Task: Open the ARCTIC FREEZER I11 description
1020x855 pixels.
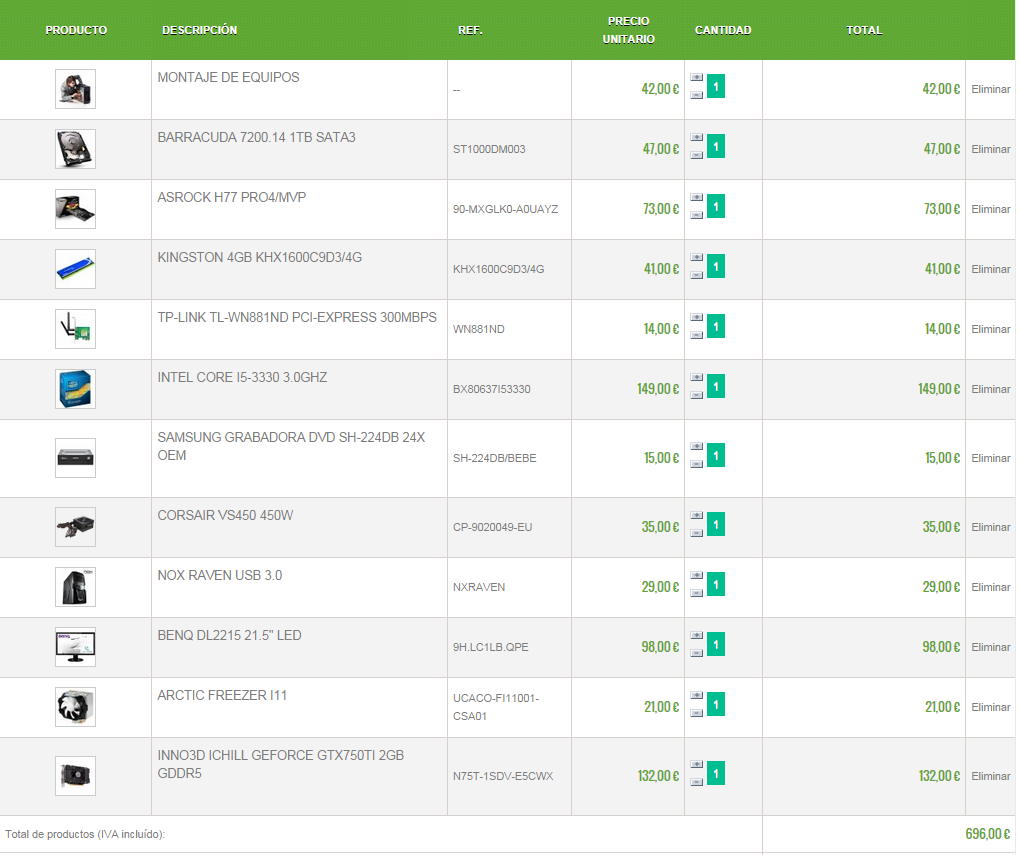Action: (222, 695)
